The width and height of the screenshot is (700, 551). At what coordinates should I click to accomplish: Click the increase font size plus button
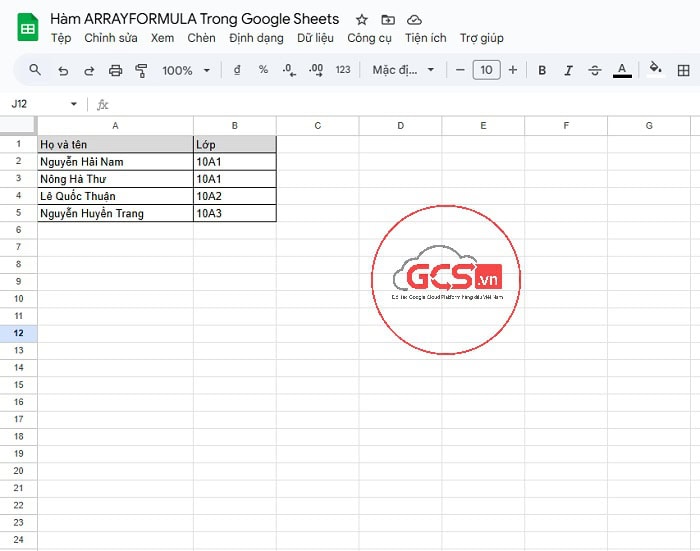[513, 70]
